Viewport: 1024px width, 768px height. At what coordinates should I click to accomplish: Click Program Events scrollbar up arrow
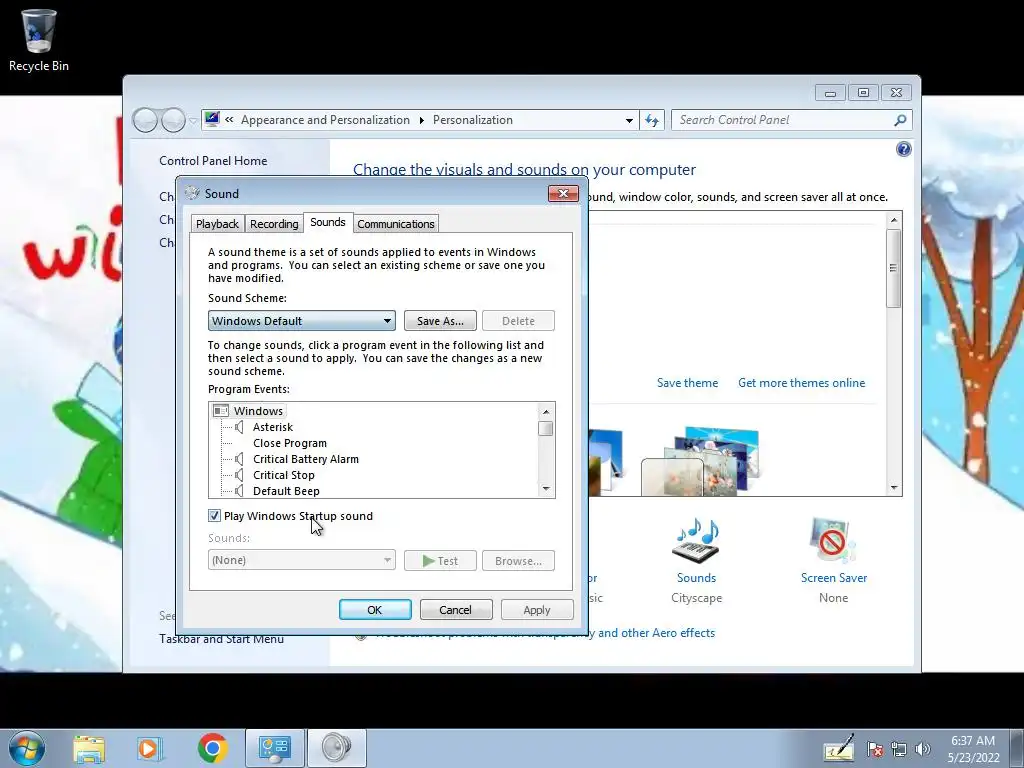546,411
